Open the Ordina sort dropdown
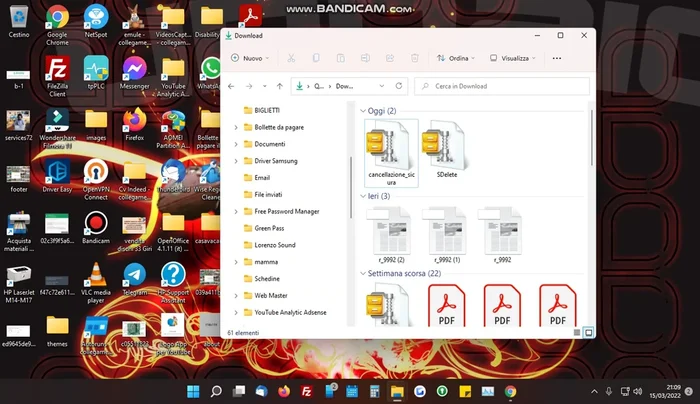This screenshot has width=700, height=404. tap(456, 58)
